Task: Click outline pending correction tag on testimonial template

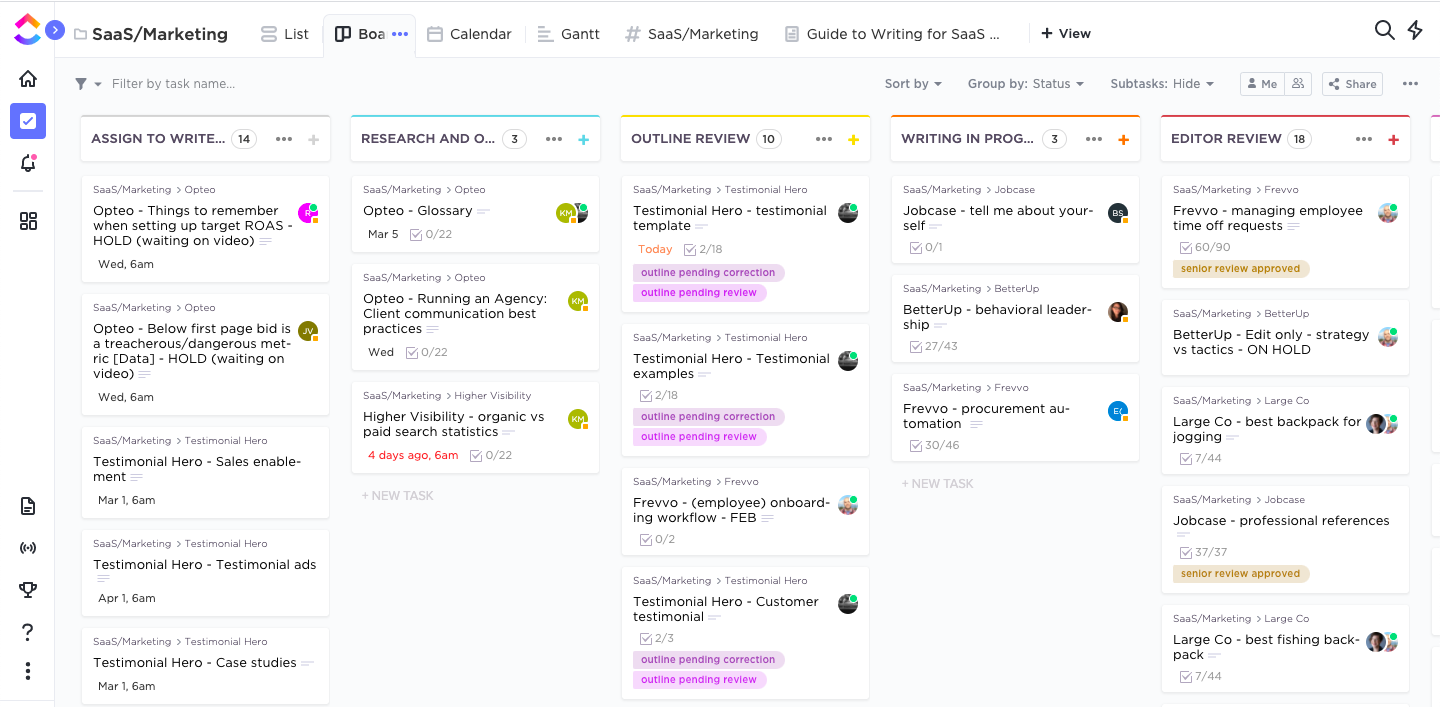Action: tap(708, 273)
